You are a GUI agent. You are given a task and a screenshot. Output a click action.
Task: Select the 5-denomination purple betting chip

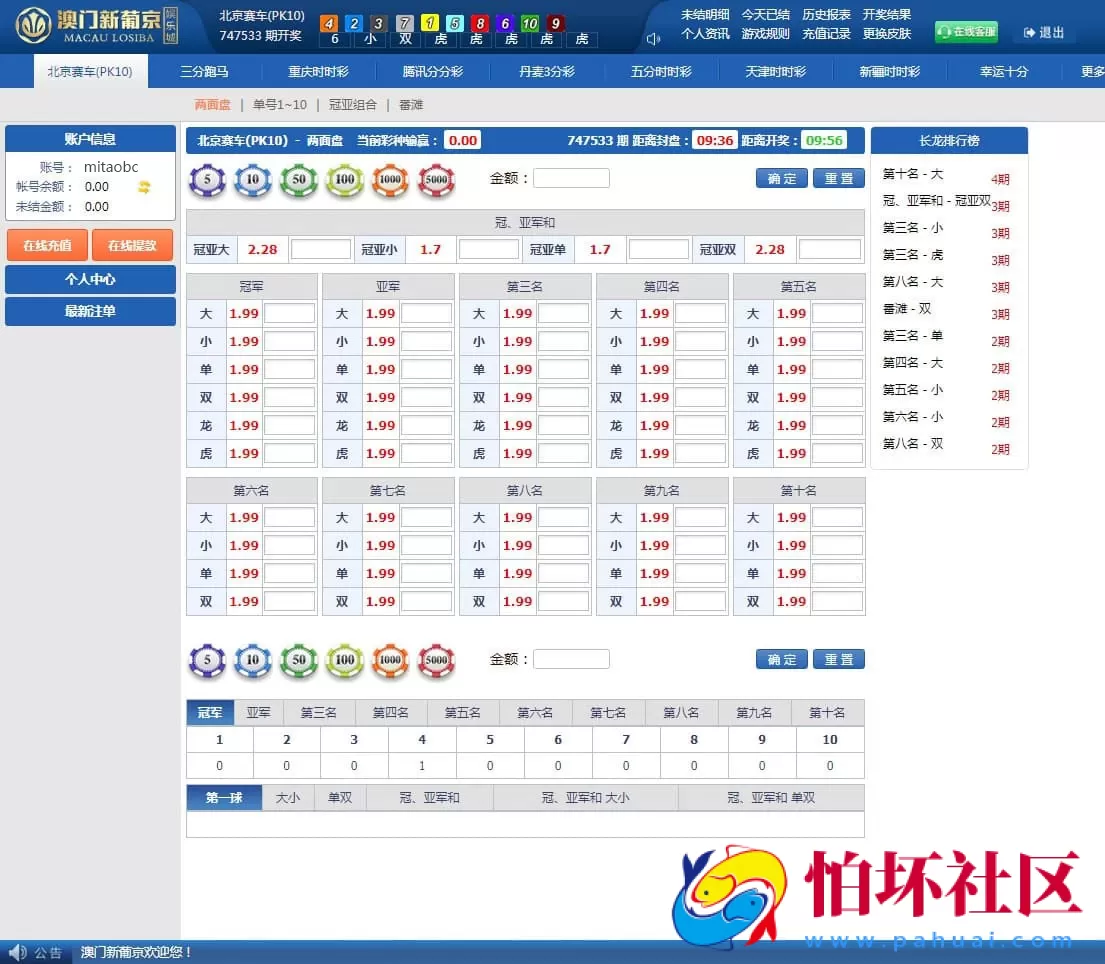(x=207, y=181)
